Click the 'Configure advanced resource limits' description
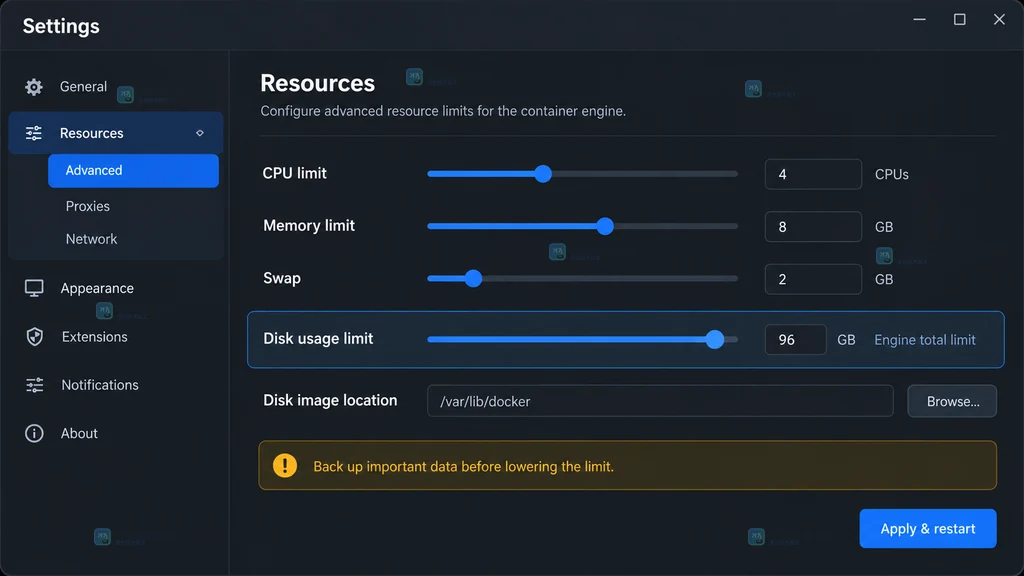Screen dimensions: 1024x576 [443, 111]
